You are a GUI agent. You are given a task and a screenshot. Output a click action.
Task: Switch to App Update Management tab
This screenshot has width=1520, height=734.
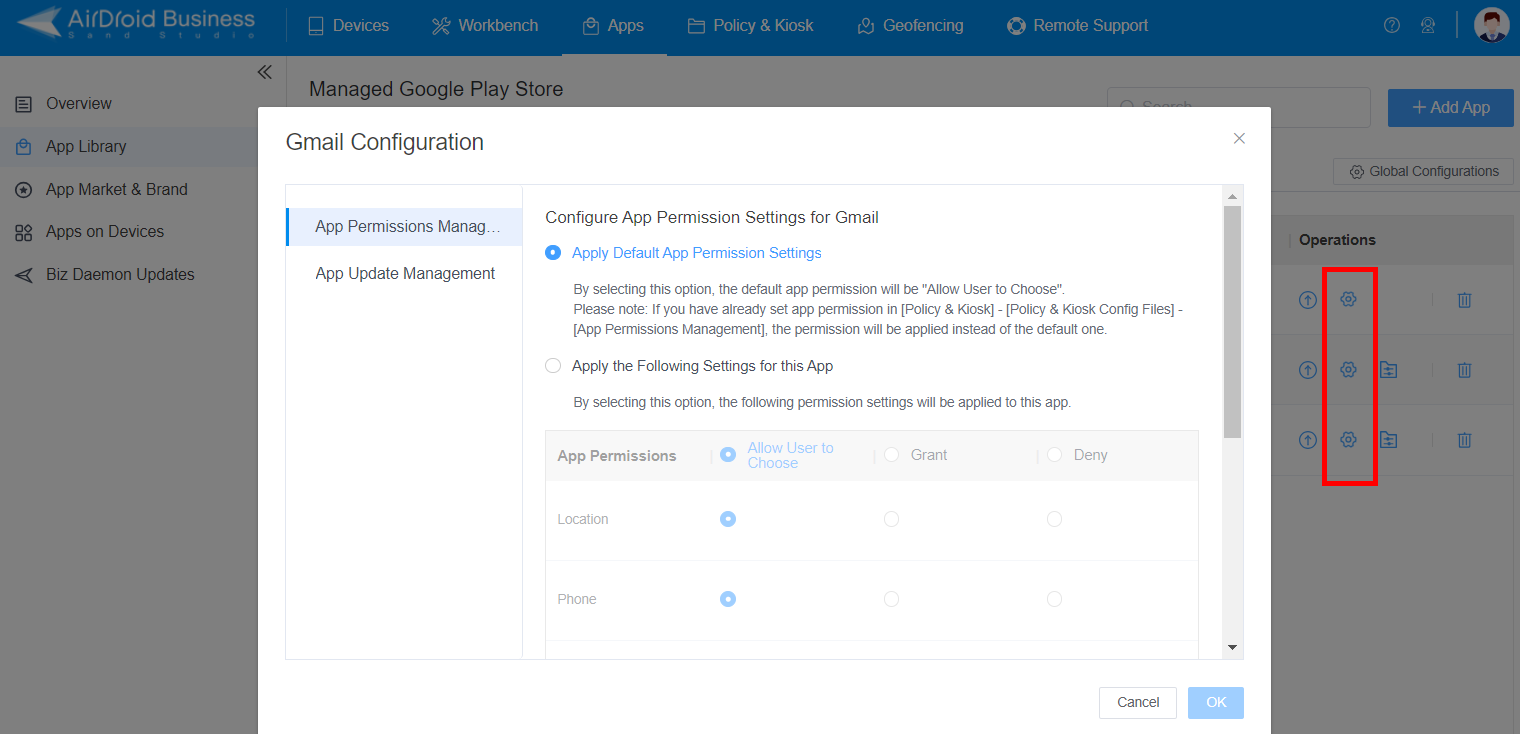tap(404, 274)
